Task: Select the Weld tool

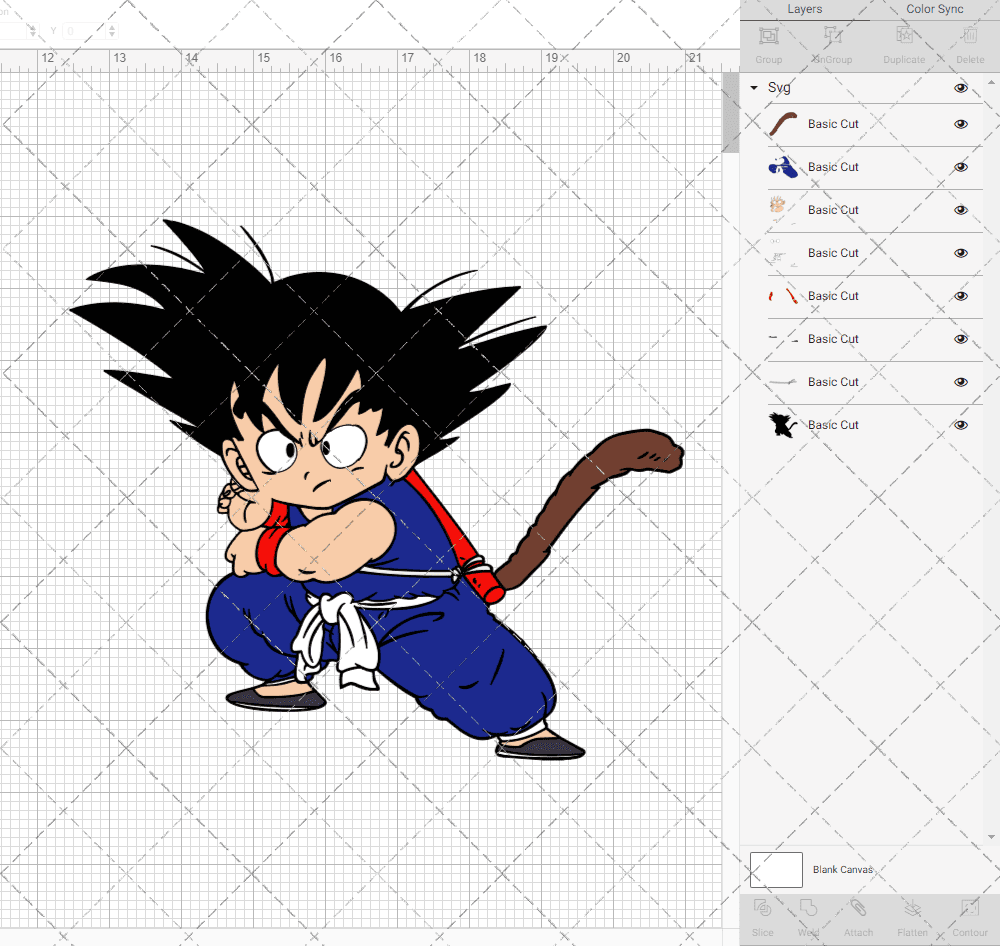Action: pos(808,908)
